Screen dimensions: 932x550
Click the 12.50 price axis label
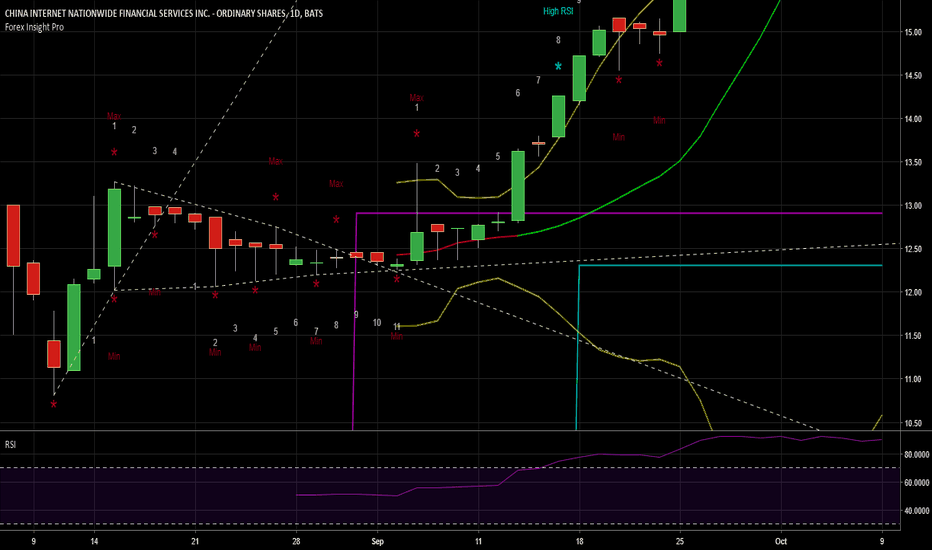pyautogui.click(x=913, y=249)
